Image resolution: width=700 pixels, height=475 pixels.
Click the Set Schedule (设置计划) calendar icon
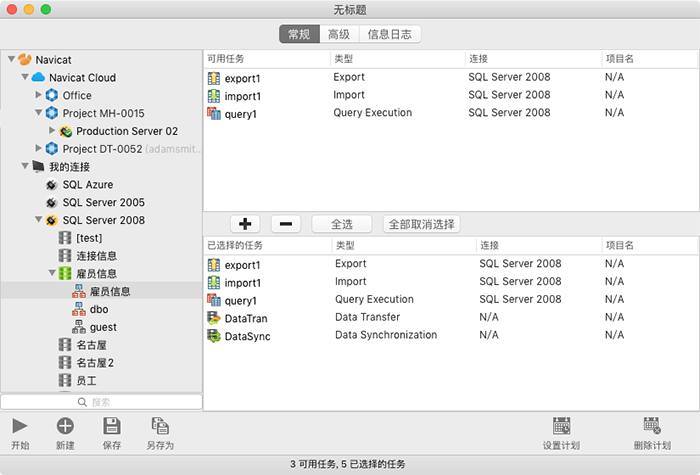tap(561, 426)
